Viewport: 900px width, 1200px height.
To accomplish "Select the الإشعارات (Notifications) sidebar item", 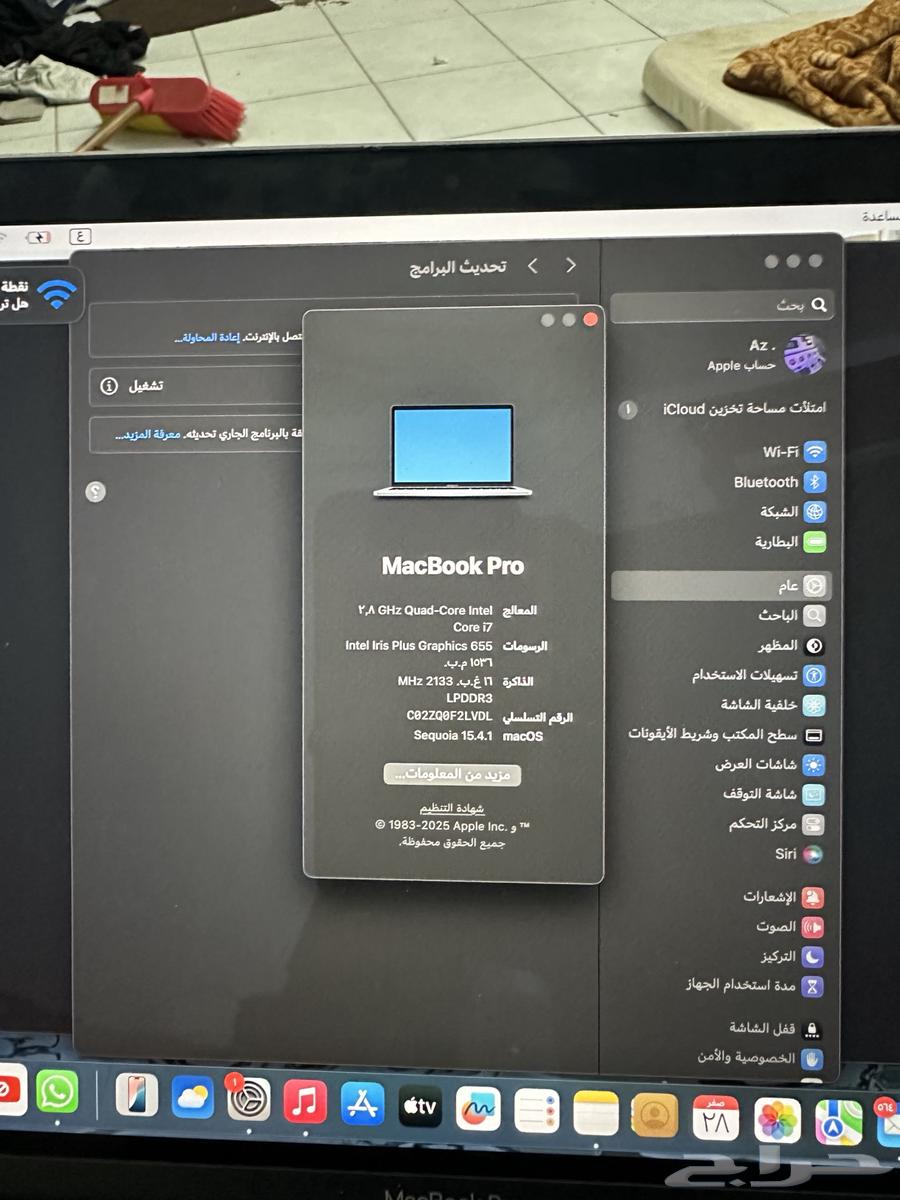I will click(x=782, y=897).
